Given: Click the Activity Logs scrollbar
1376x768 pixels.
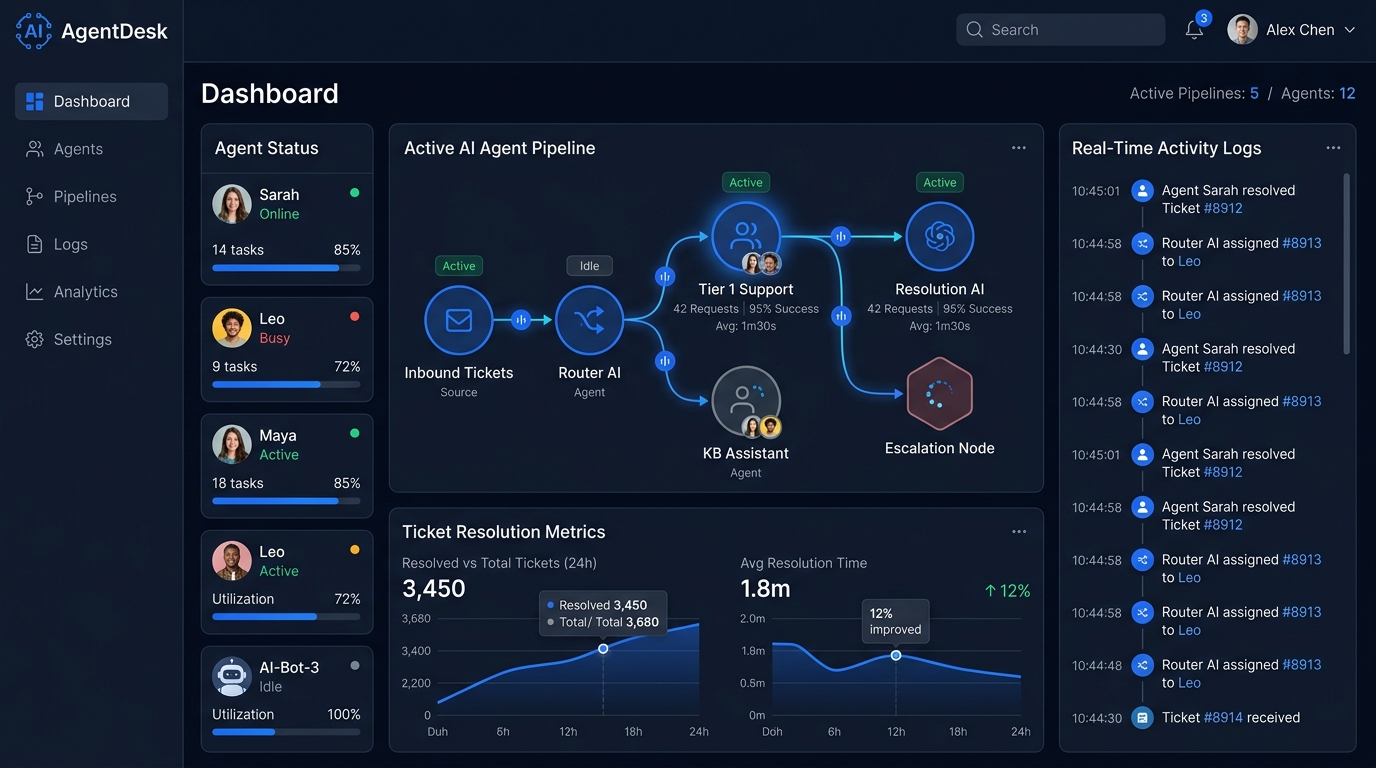Looking at the screenshot, I should pyautogui.click(x=1346, y=264).
